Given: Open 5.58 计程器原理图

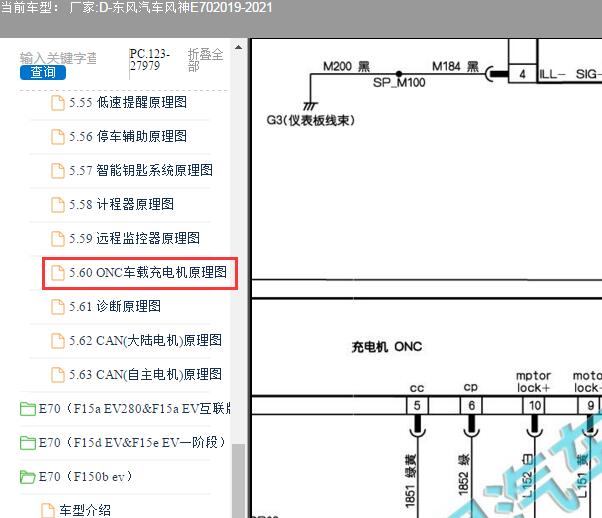Looking at the screenshot, I should click(121, 204).
